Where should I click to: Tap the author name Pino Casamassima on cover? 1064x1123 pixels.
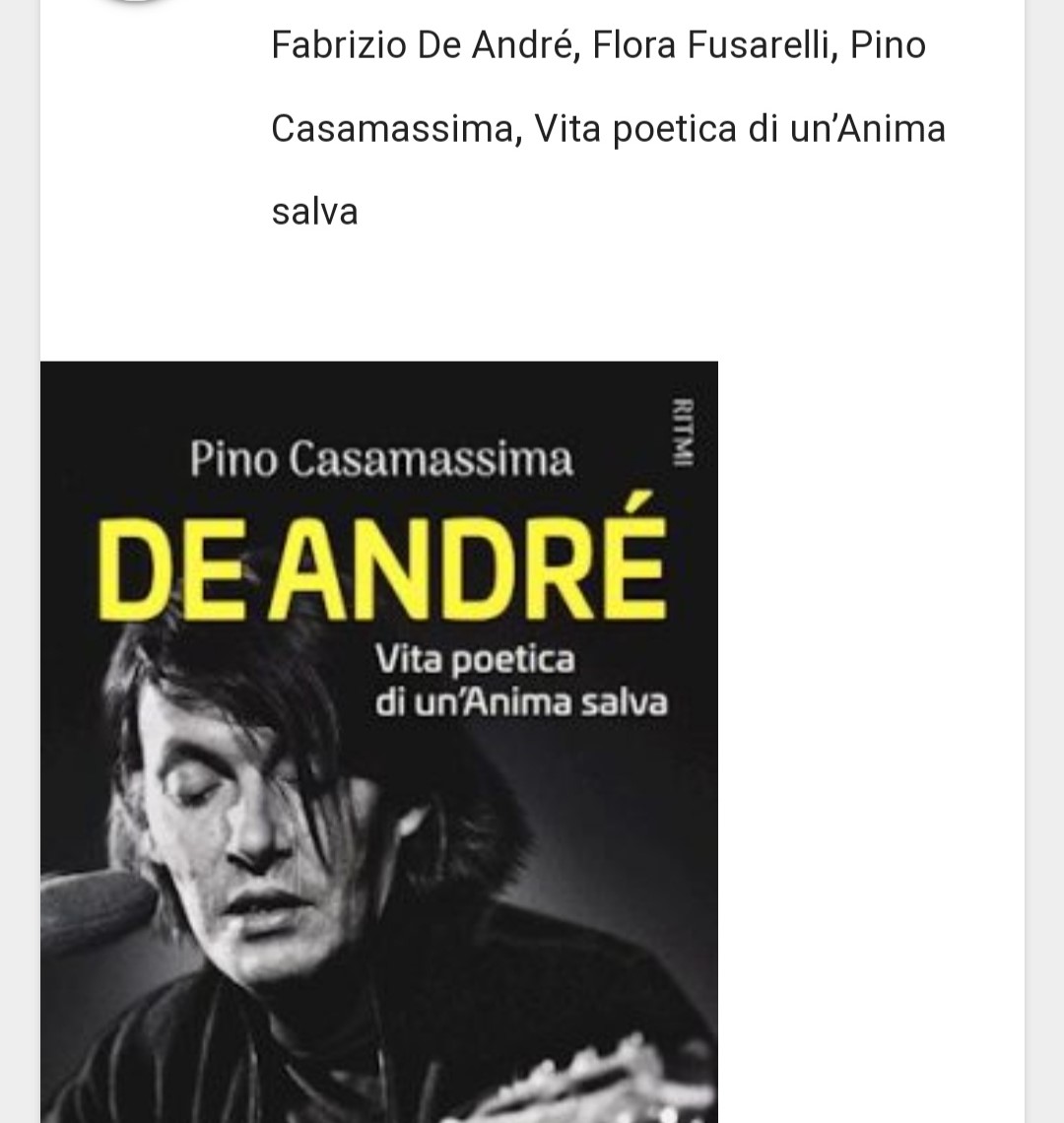tap(381, 459)
